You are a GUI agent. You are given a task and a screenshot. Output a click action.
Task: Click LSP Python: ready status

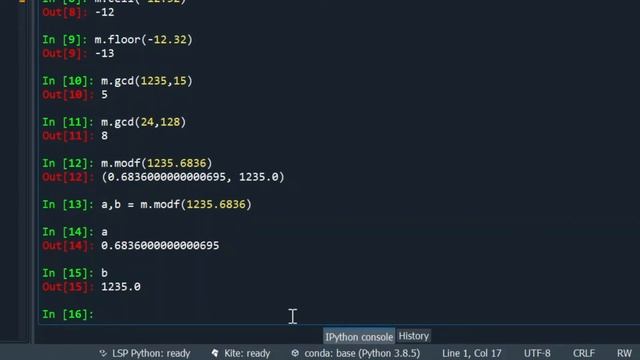(x=151, y=353)
